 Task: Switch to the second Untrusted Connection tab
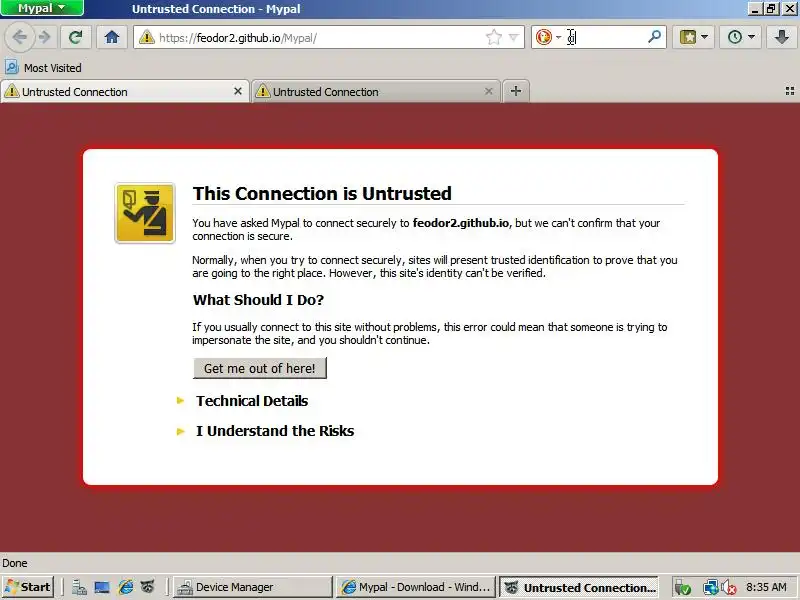click(376, 92)
